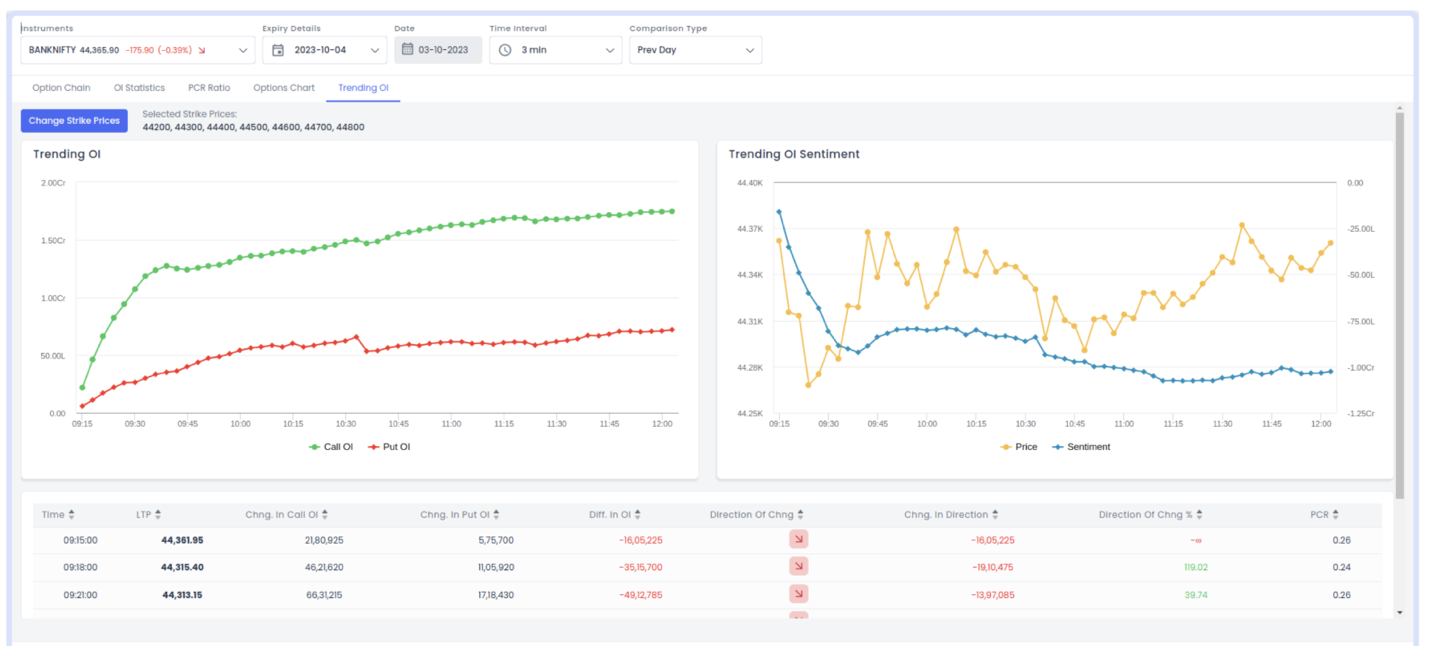Click the calendar icon in Expiry Details
This screenshot has width=1431, height=646.
click(x=278, y=50)
